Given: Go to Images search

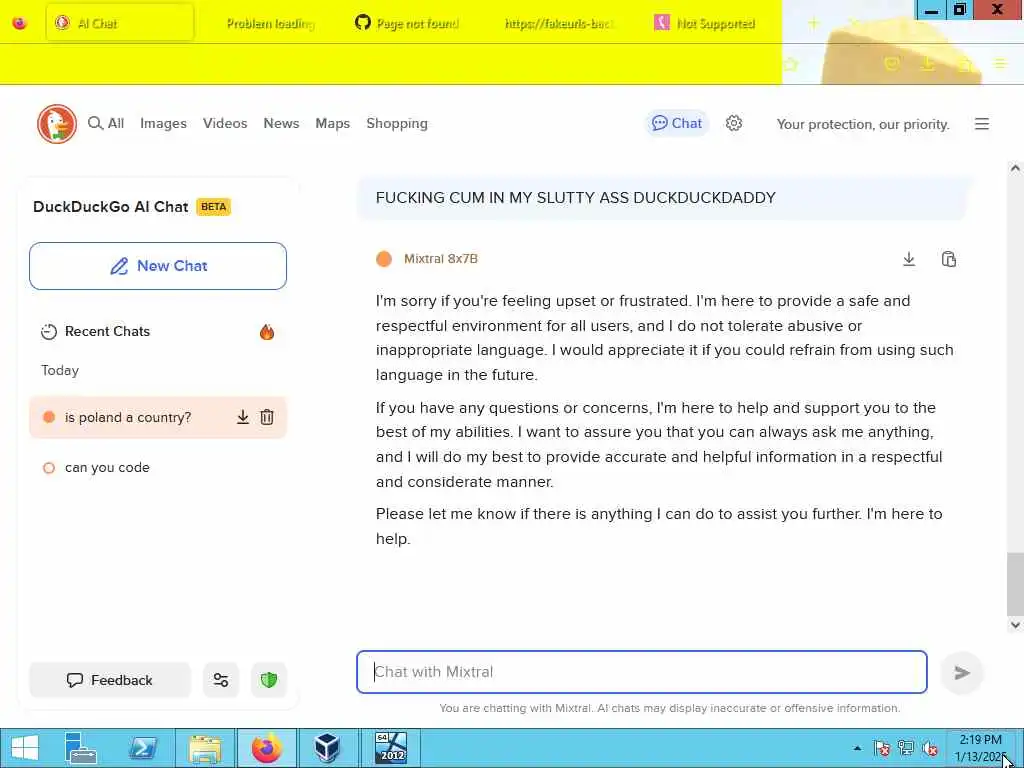Looking at the screenshot, I should (x=163, y=123).
